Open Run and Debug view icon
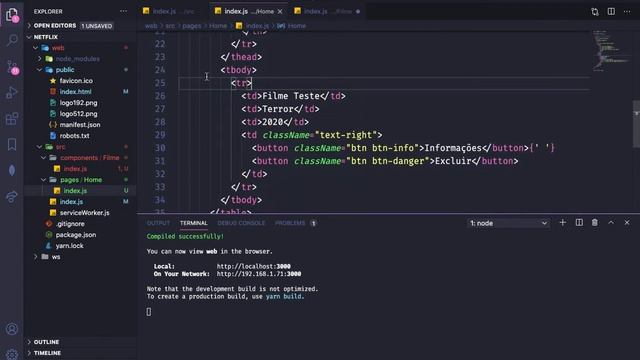The height and width of the screenshot is (360, 640). 12,93
